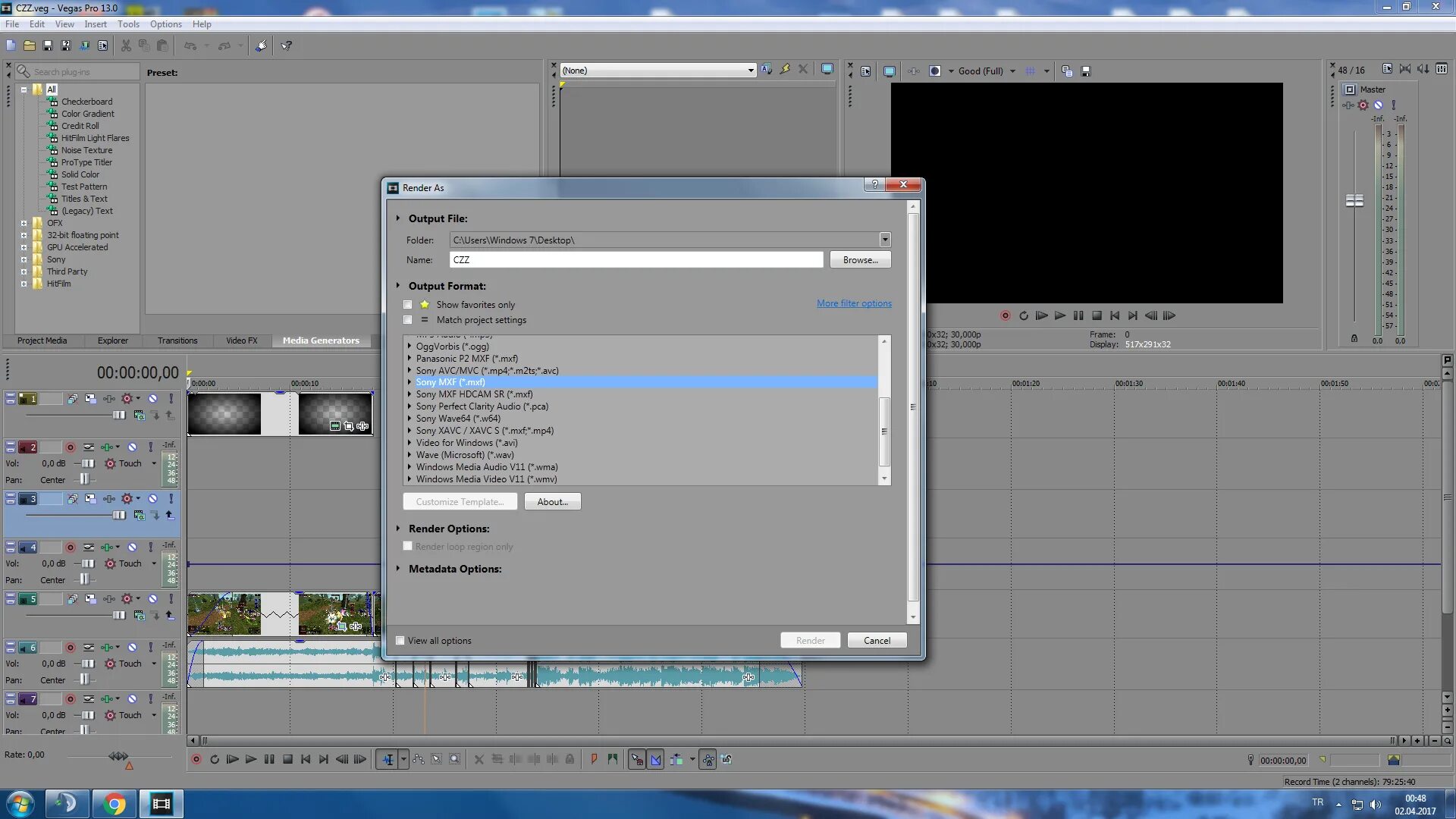Enable Show favorites only checkbox
The width and height of the screenshot is (1456, 819).
click(408, 305)
